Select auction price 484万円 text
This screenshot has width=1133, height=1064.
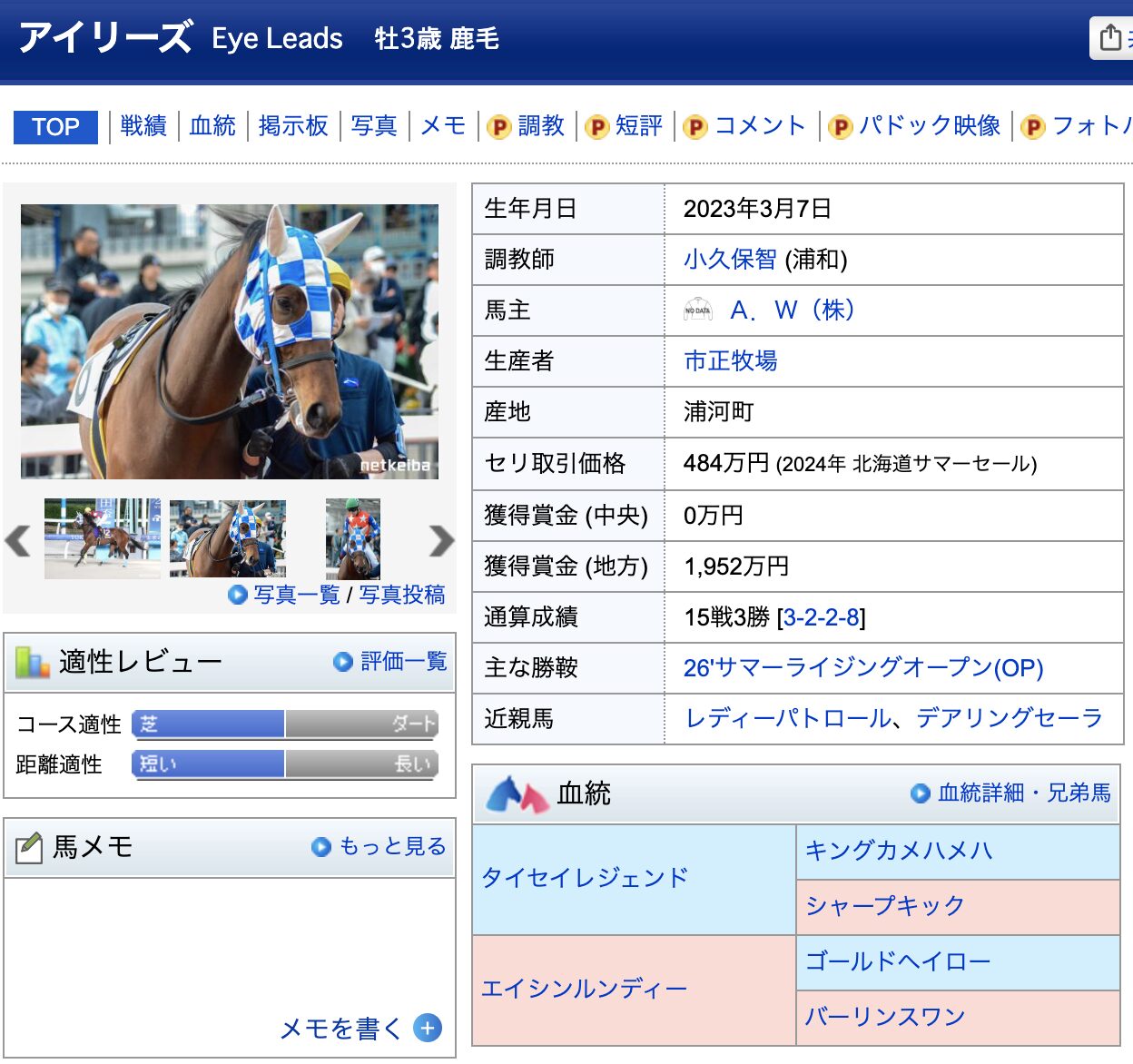point(726,463)
